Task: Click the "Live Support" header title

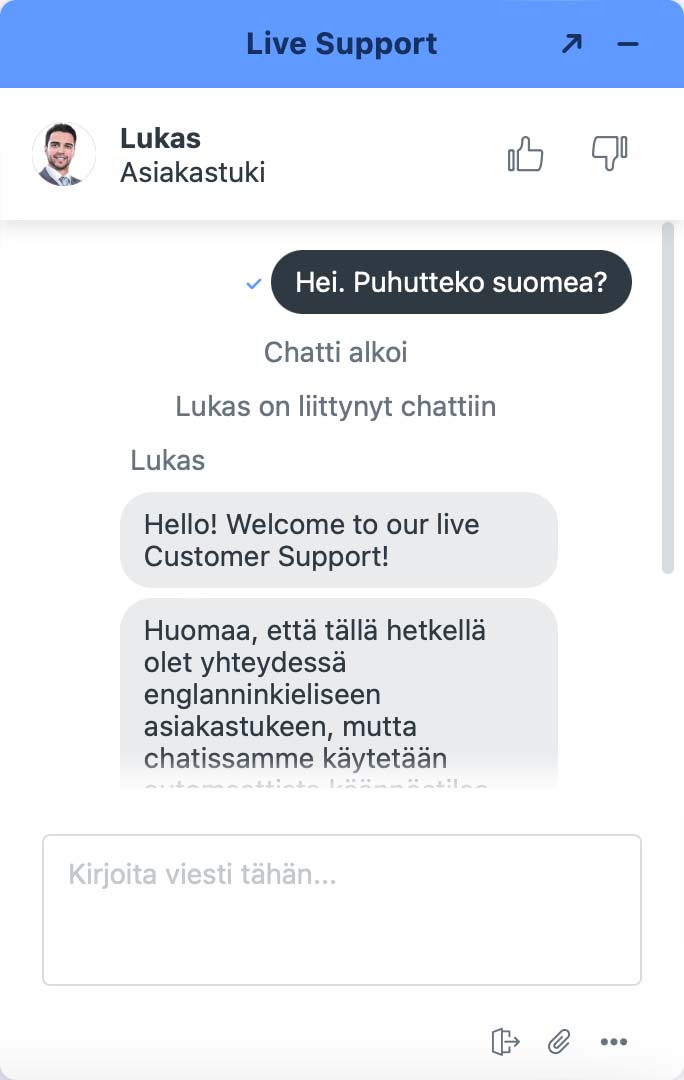Action: [x=341, y=44]
